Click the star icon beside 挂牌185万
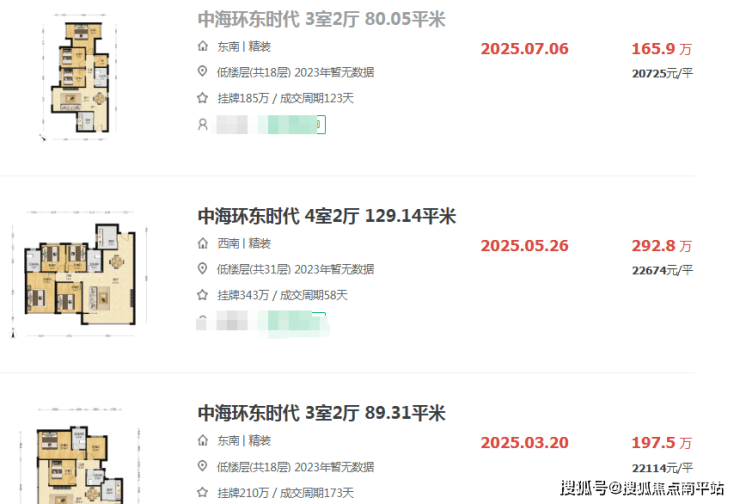740x504 pixels. pyautogui.click(x=202, y=98)
